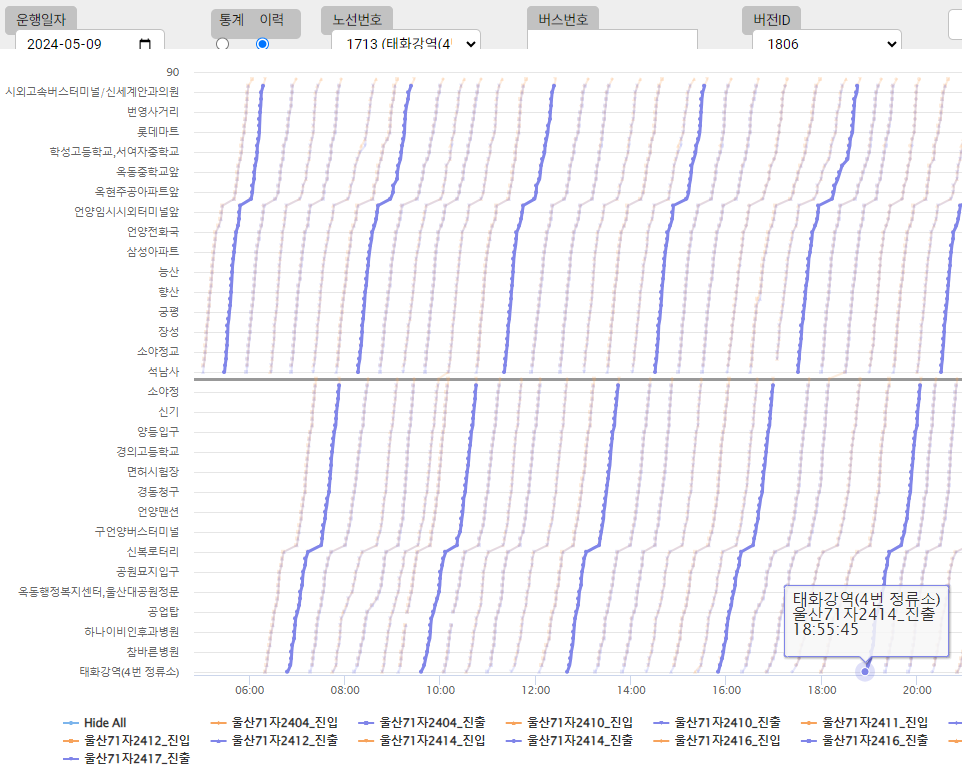Expand the 노선번호 route dropdown

[405, 44]
